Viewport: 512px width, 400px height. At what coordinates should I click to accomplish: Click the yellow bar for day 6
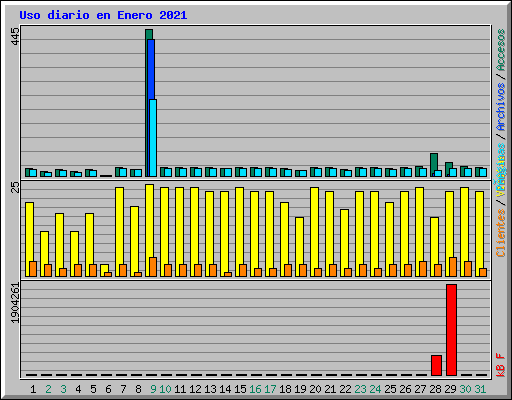click(104, 270)
